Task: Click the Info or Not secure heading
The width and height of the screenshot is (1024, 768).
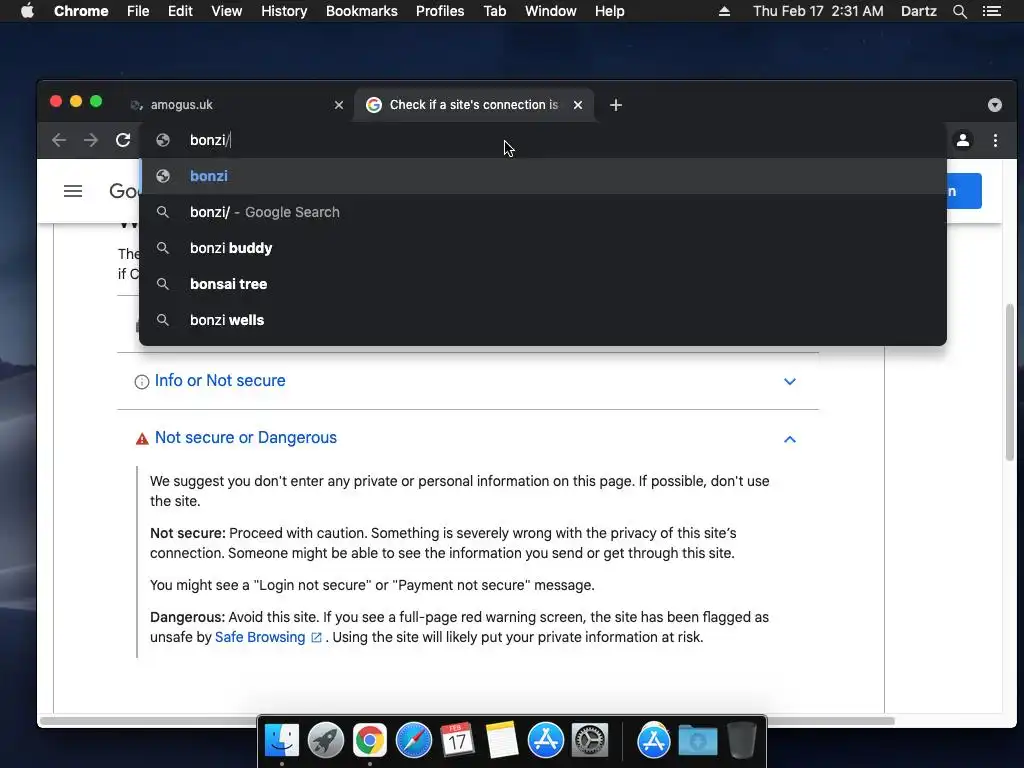Action: click(220, 381)
